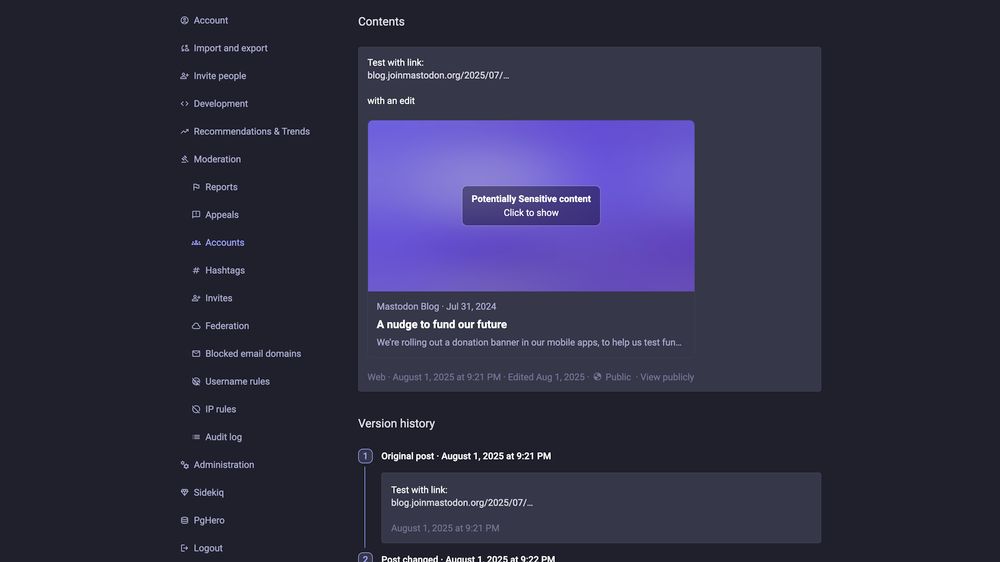Click the Import and export icon
Screen dimensions: 1000x562
click(184, 48)
